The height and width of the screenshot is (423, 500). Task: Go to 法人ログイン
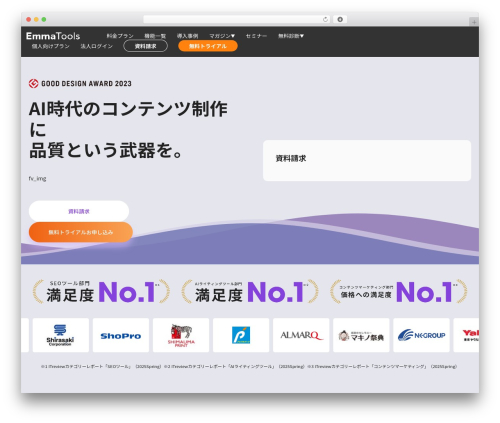97,46
